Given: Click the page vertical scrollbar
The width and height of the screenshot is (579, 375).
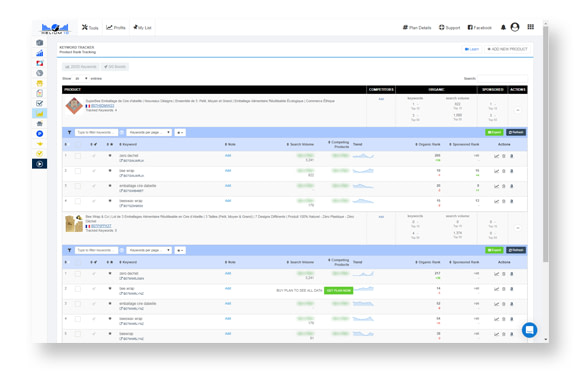Looking at the screenshot, I should pos(545,144).
